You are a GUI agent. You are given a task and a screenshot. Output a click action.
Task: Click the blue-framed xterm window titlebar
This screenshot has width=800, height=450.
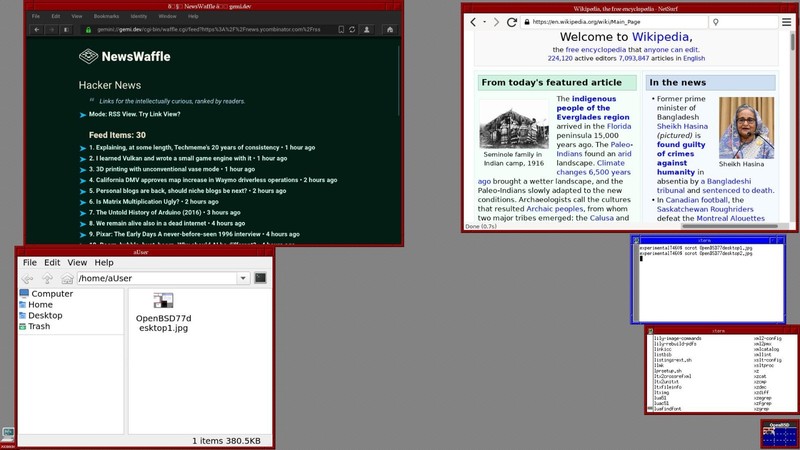pyautogui.click(x=705, y=240)
